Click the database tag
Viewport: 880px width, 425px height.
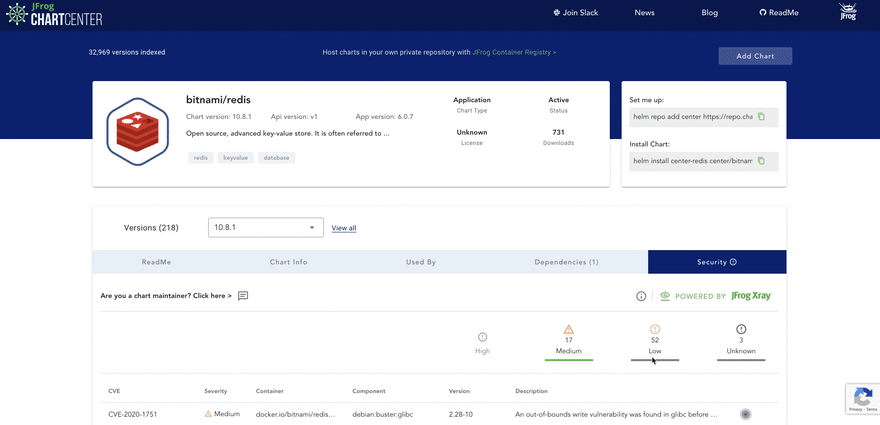[x=277, y=158]
